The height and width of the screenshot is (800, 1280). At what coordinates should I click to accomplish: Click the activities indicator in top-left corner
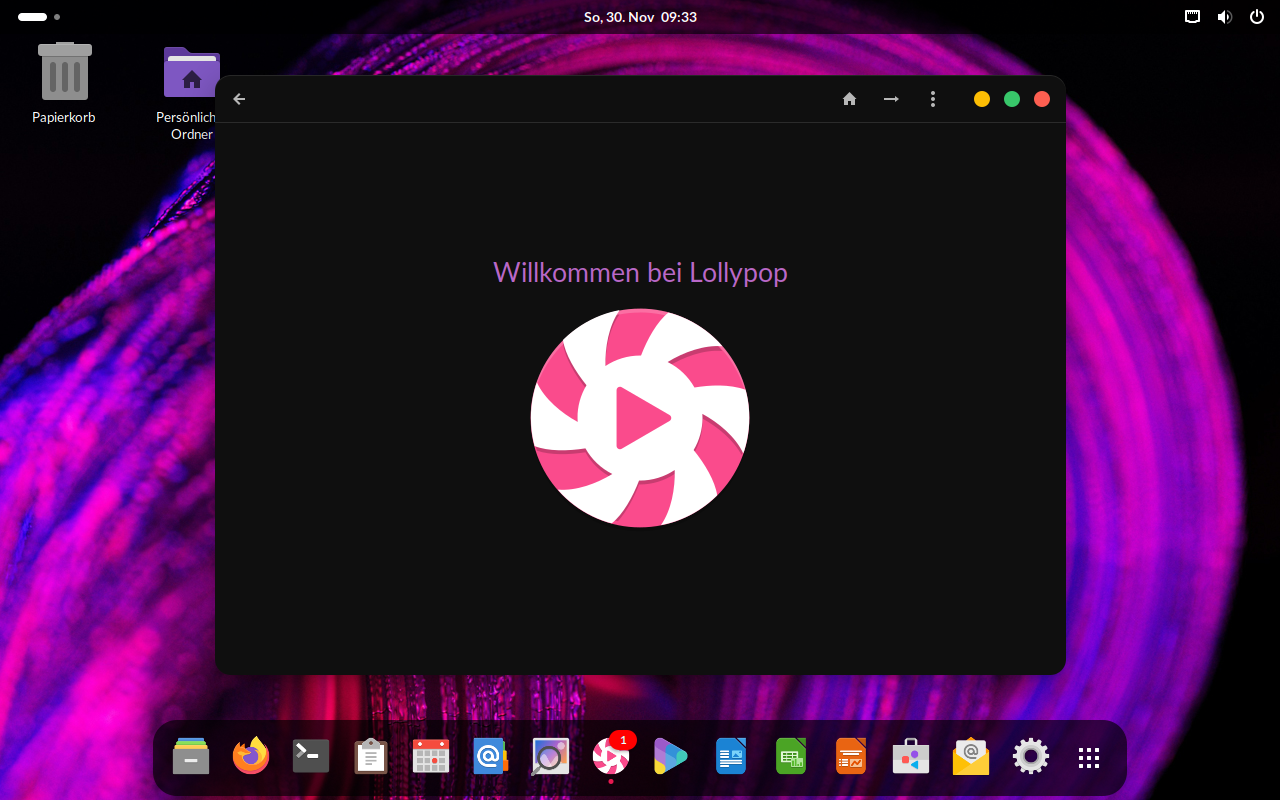[38, 17]
